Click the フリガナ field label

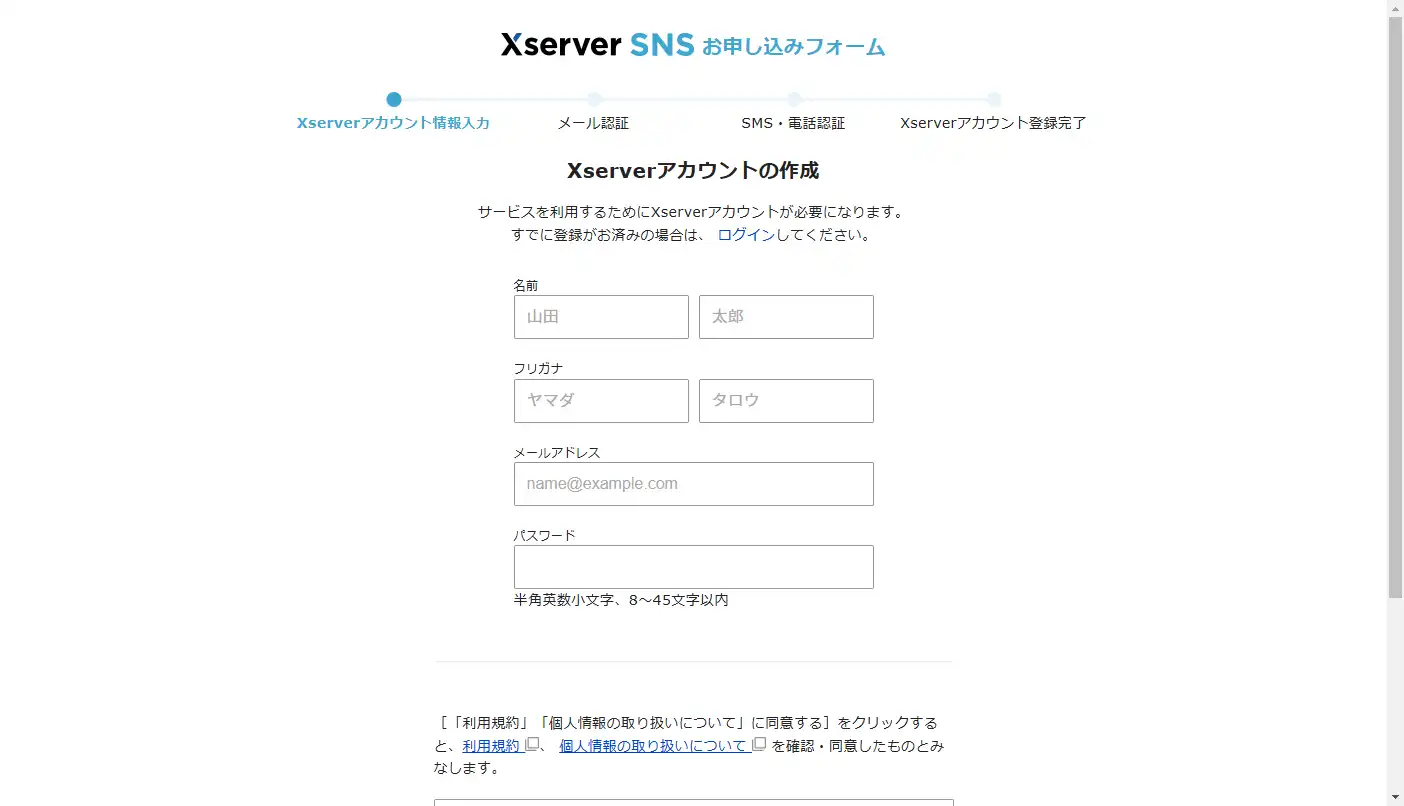[539, 368]
